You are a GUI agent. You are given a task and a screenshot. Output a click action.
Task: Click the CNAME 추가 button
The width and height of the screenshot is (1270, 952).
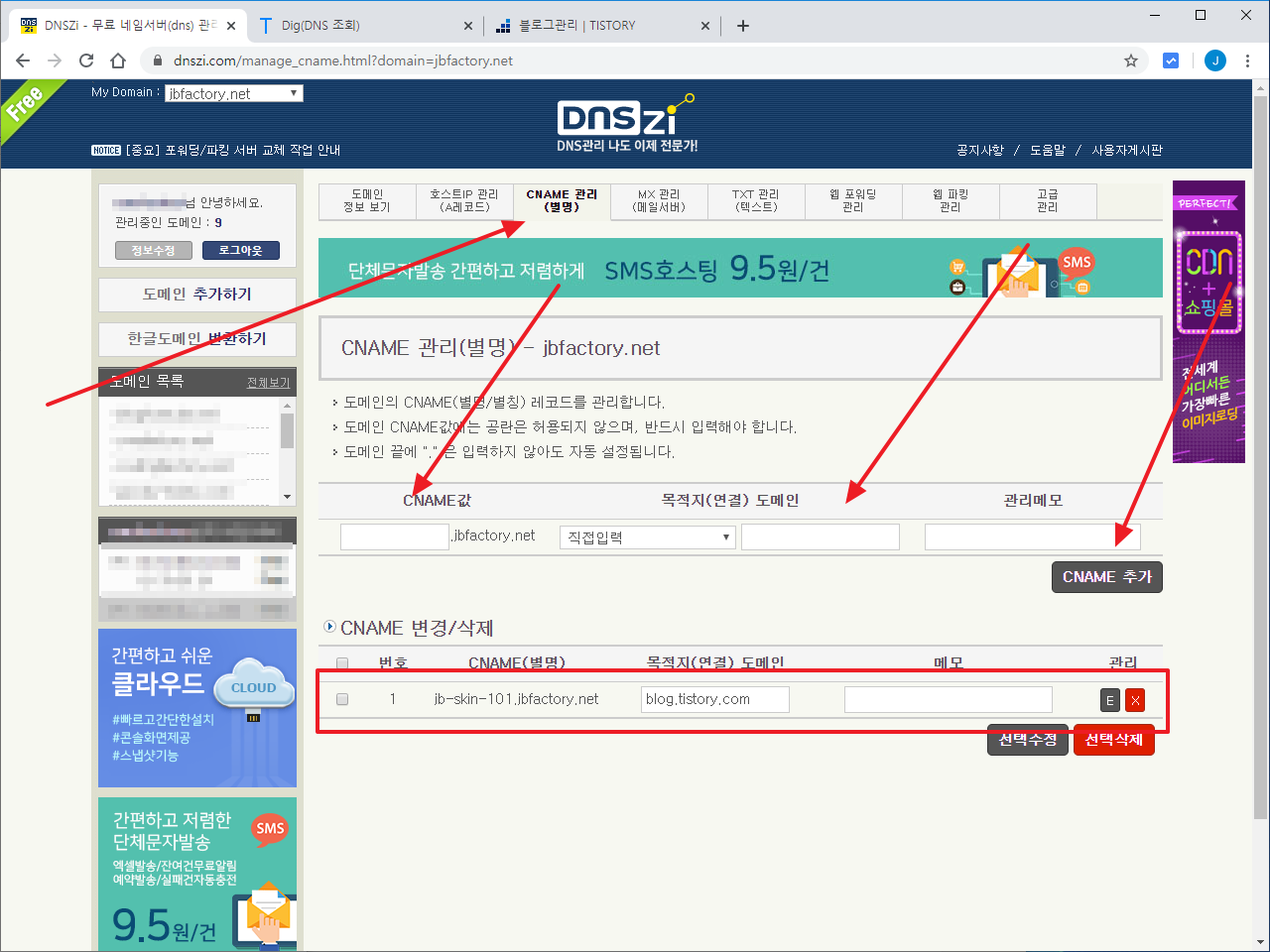coord(1106,577)
